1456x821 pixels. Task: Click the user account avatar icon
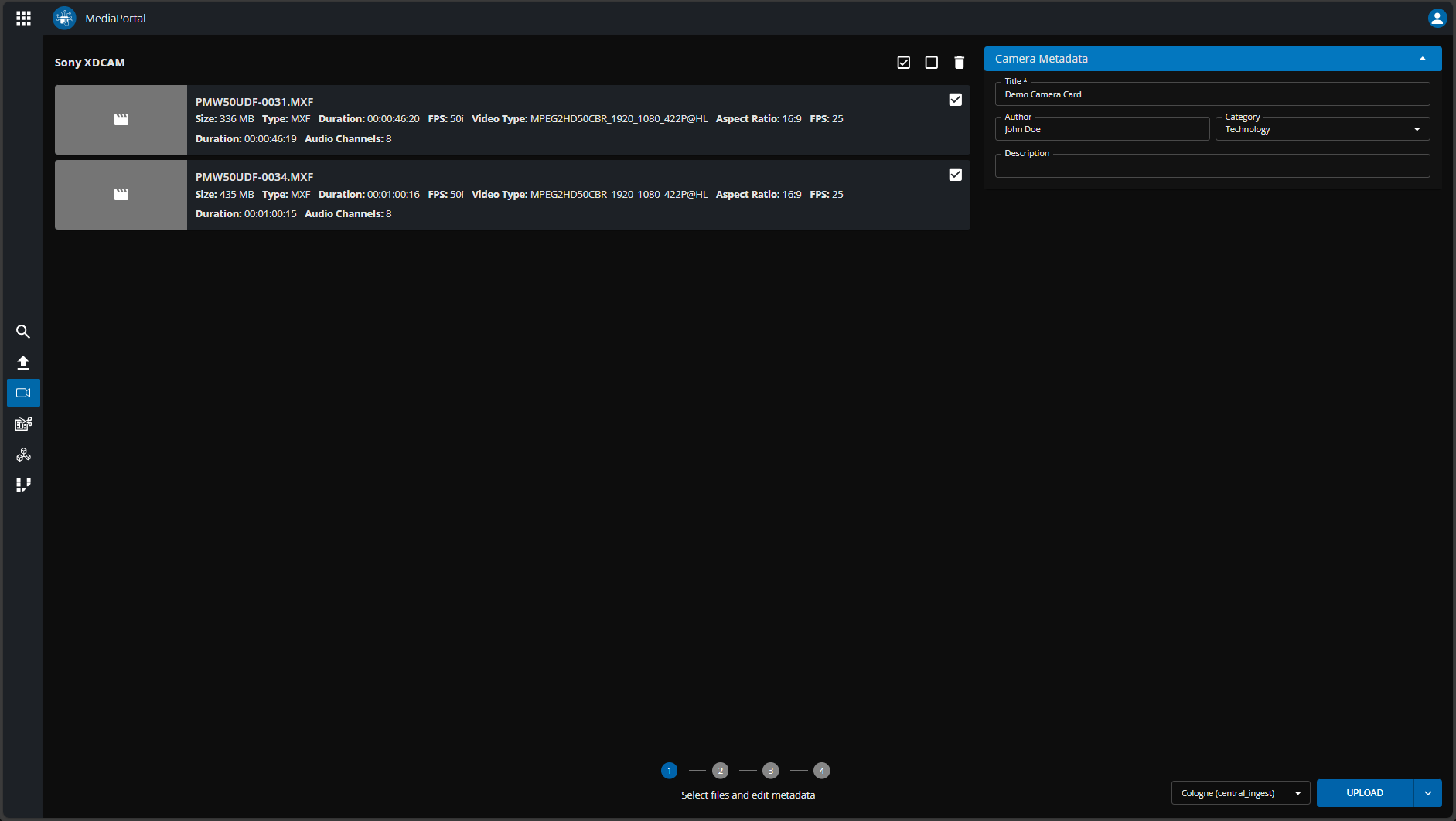(1437, 18)
